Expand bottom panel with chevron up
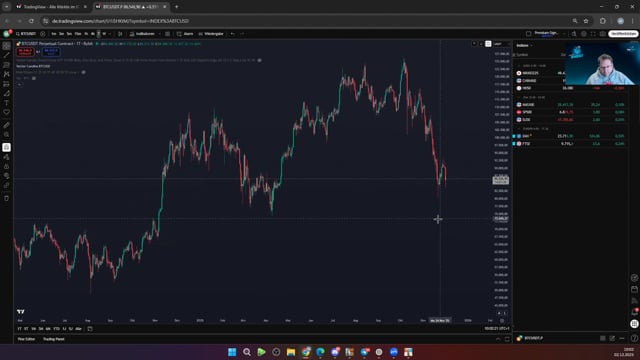Viewport: 640px width, 360px height. tap(498, 339)
